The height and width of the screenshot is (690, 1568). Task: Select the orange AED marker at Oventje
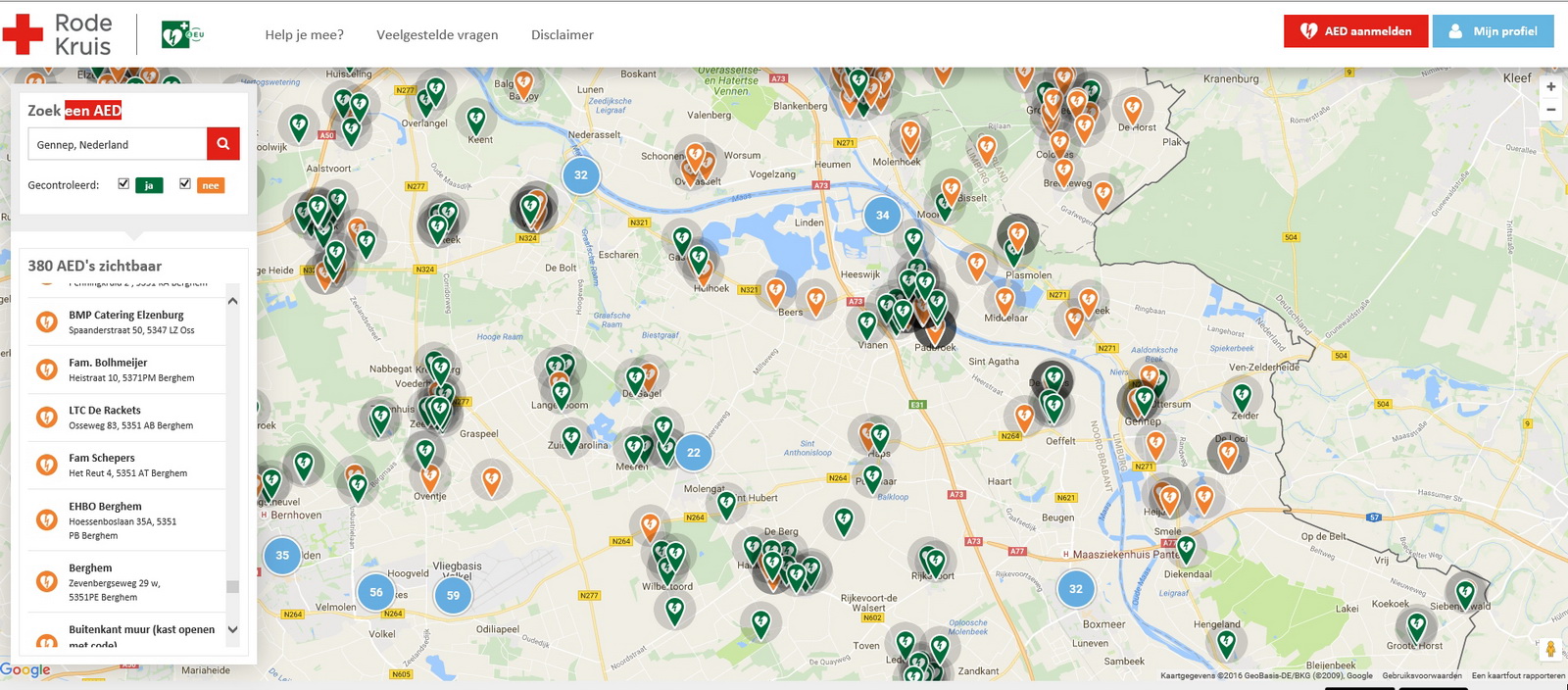coord(429,477)
